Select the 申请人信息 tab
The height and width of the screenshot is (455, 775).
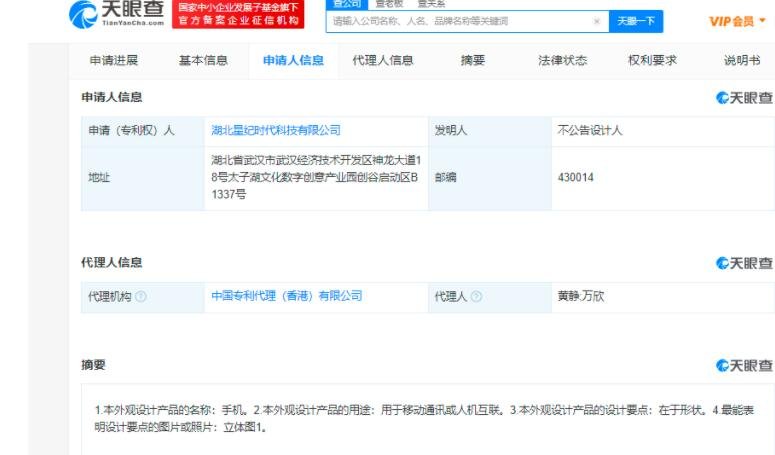tap(294, 60)
